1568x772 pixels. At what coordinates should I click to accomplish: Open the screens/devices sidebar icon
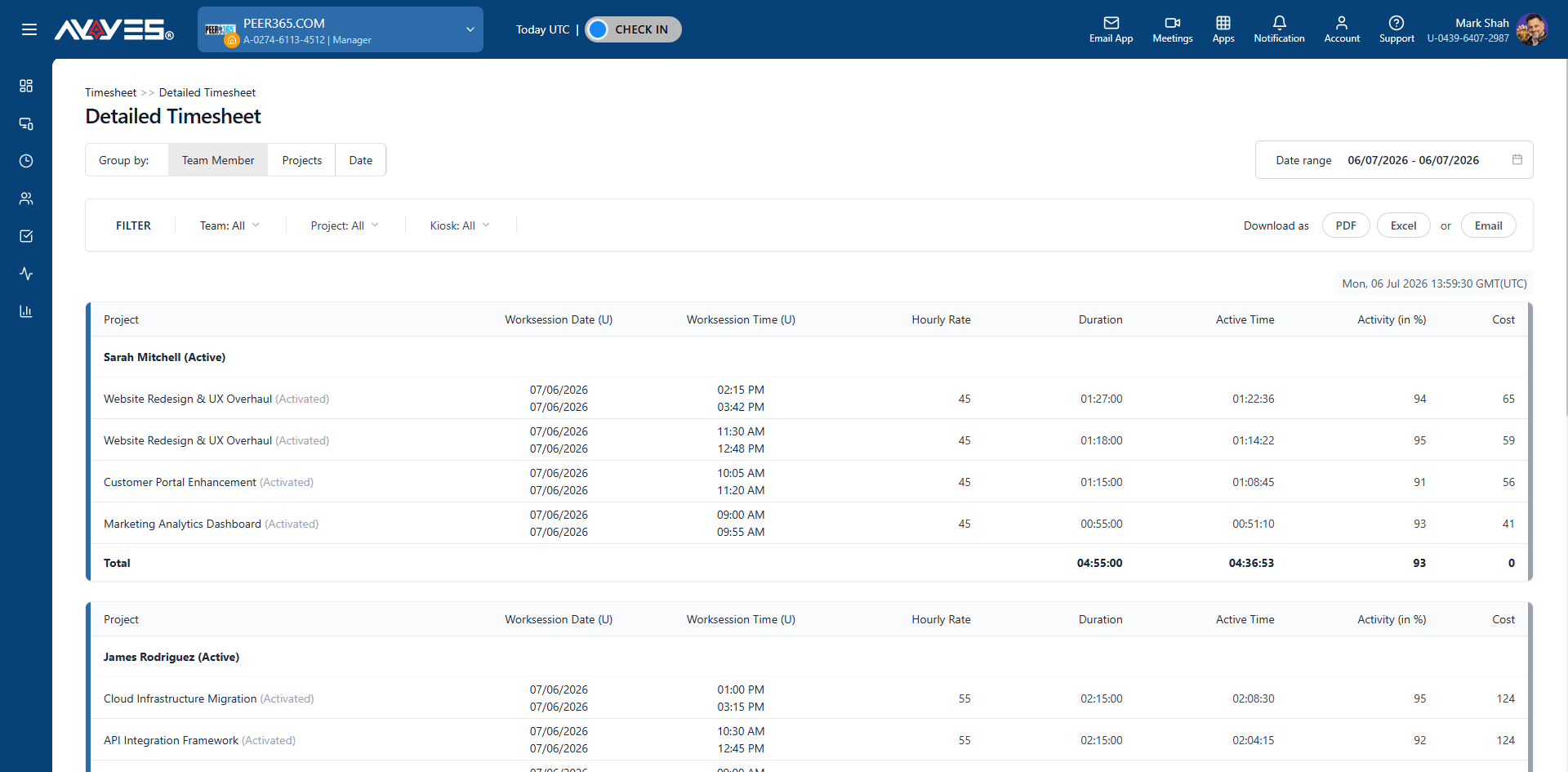26,123
